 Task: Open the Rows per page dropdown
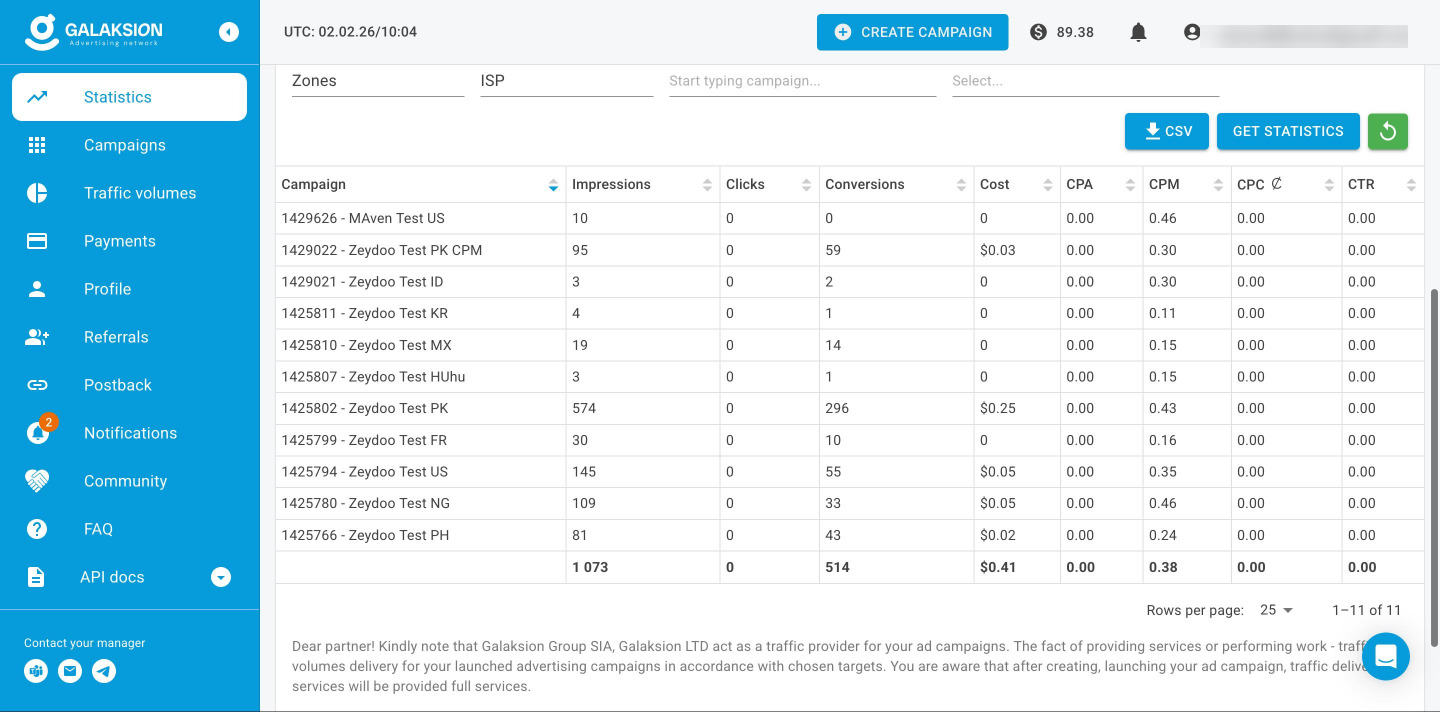(1277, 610)
